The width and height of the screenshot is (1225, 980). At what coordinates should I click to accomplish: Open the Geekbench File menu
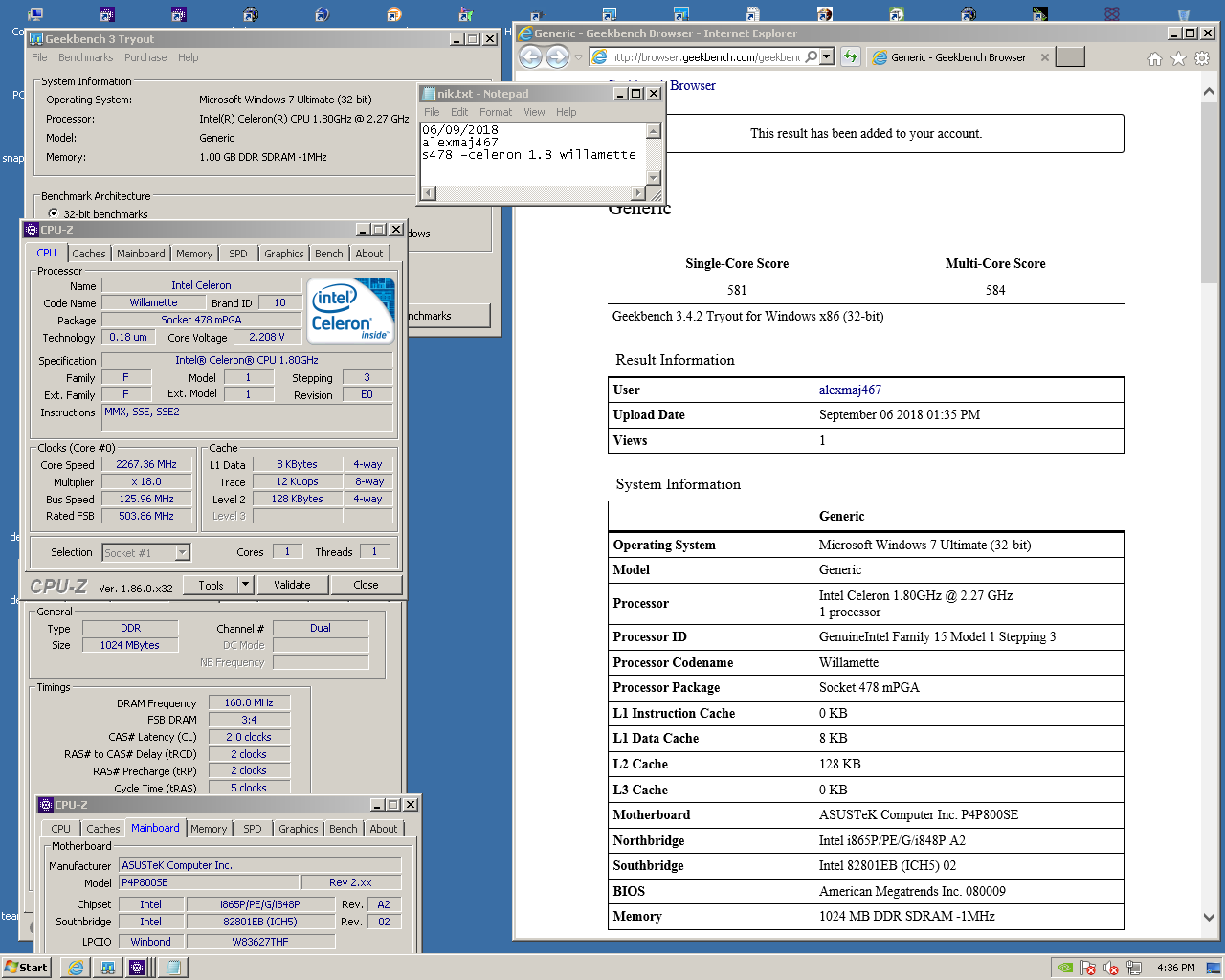[x=39, y=57]
